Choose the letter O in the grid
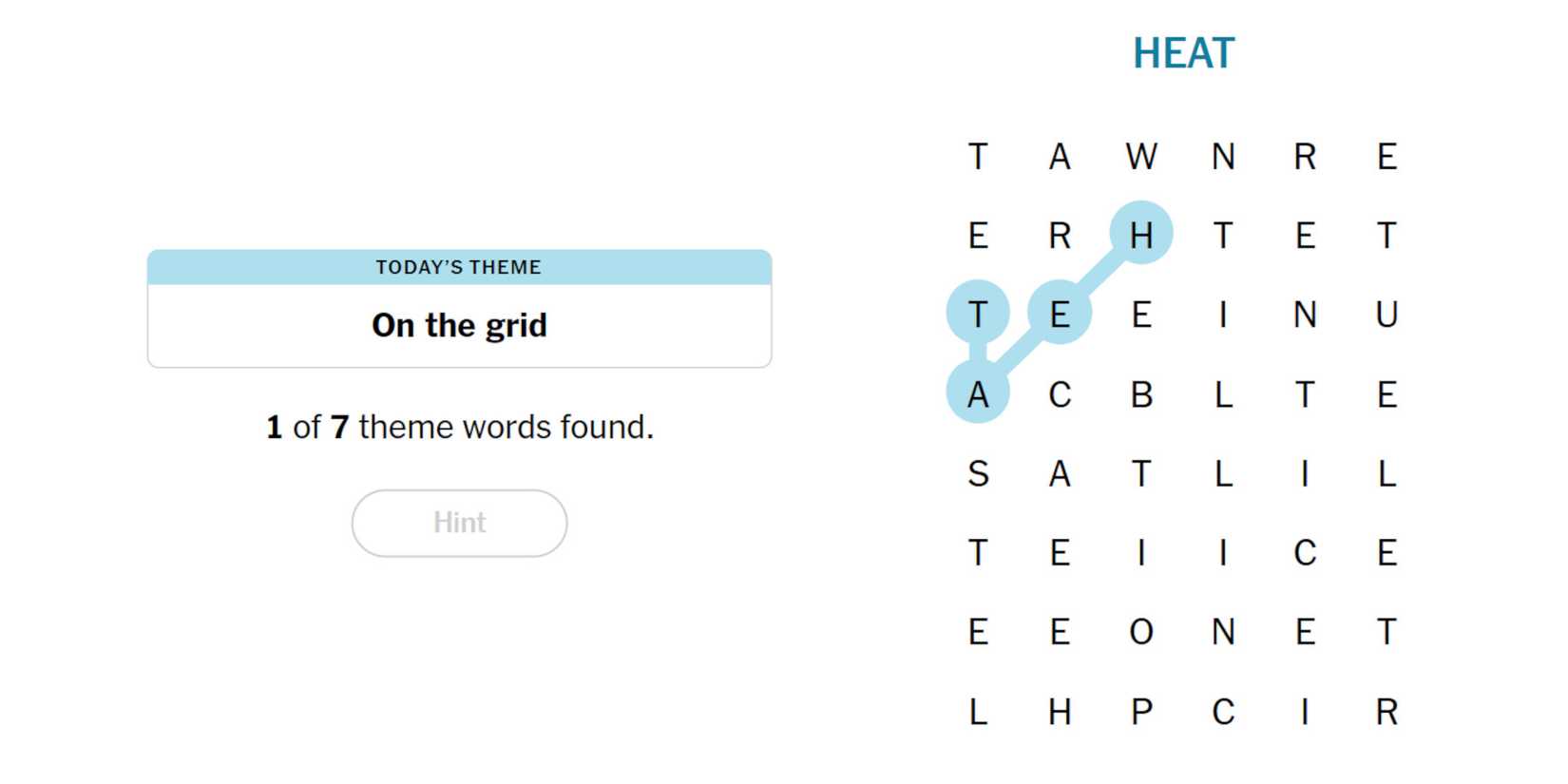Image resolution: width=1568 pixels, height=784 pixels. coord(1141,632)
